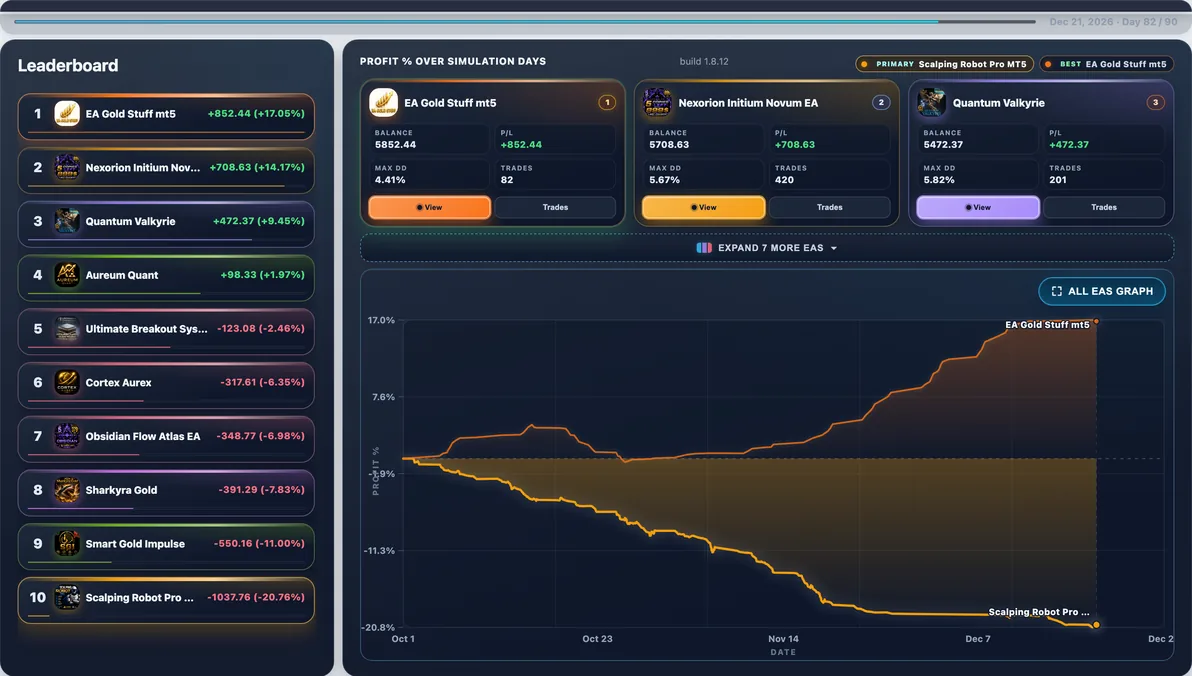Click Scalping Robot Pro leaderboard icon
Screen dimensions: 1192x676
[x=67, y=598]
